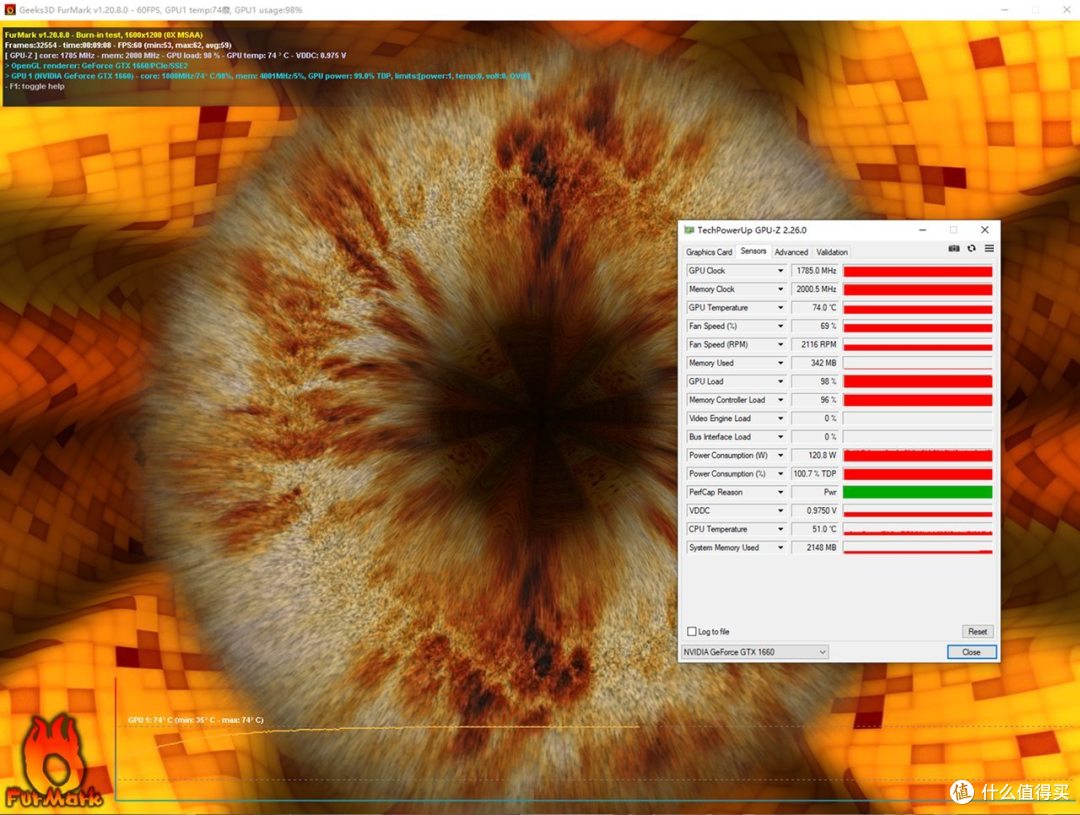The image size is (1080, 815).
Task: Click the FurMark title bar app icon
Action: [x=10, y=10]
